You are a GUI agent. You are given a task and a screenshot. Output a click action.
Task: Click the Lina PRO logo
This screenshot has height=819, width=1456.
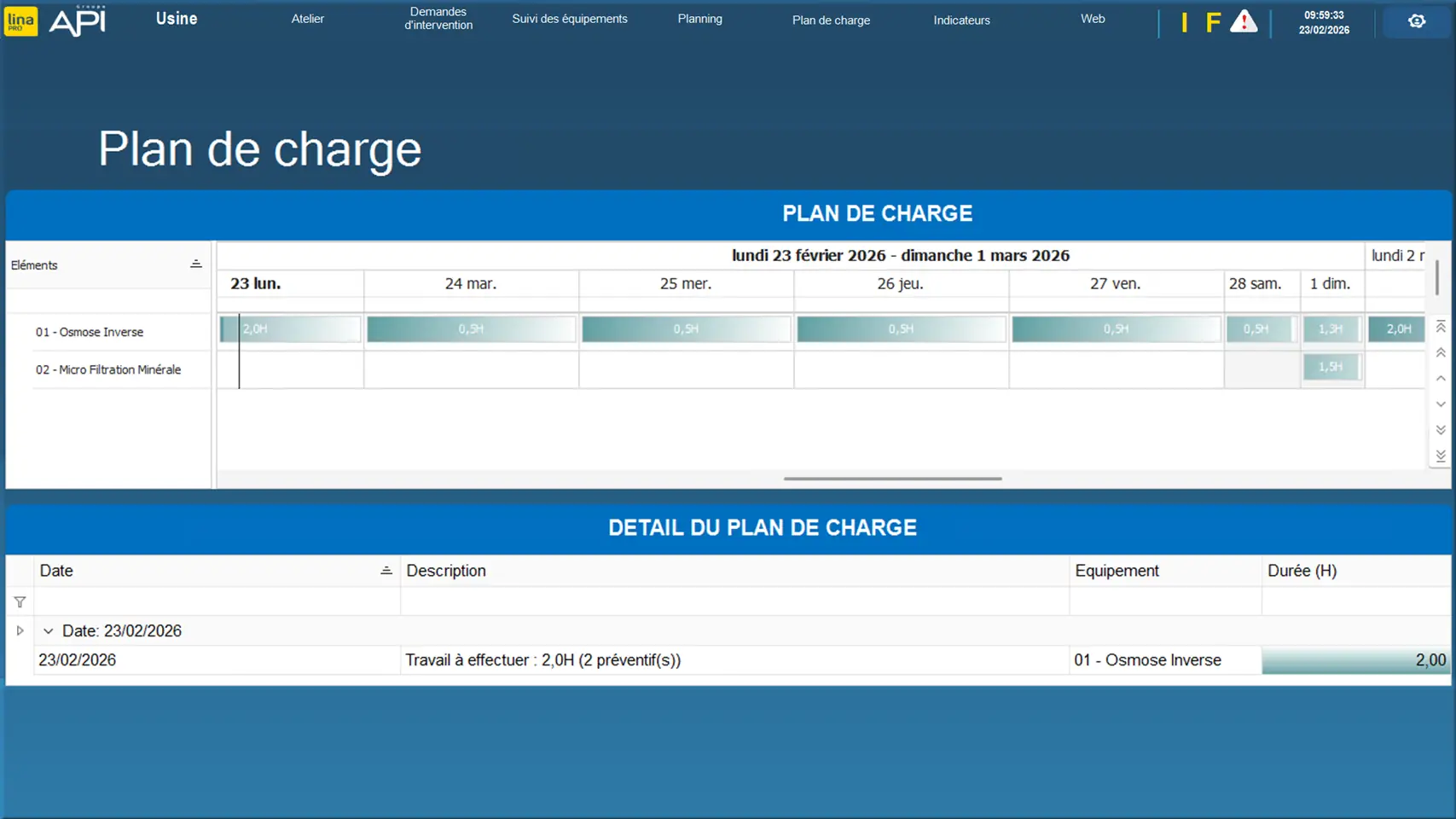21,20
